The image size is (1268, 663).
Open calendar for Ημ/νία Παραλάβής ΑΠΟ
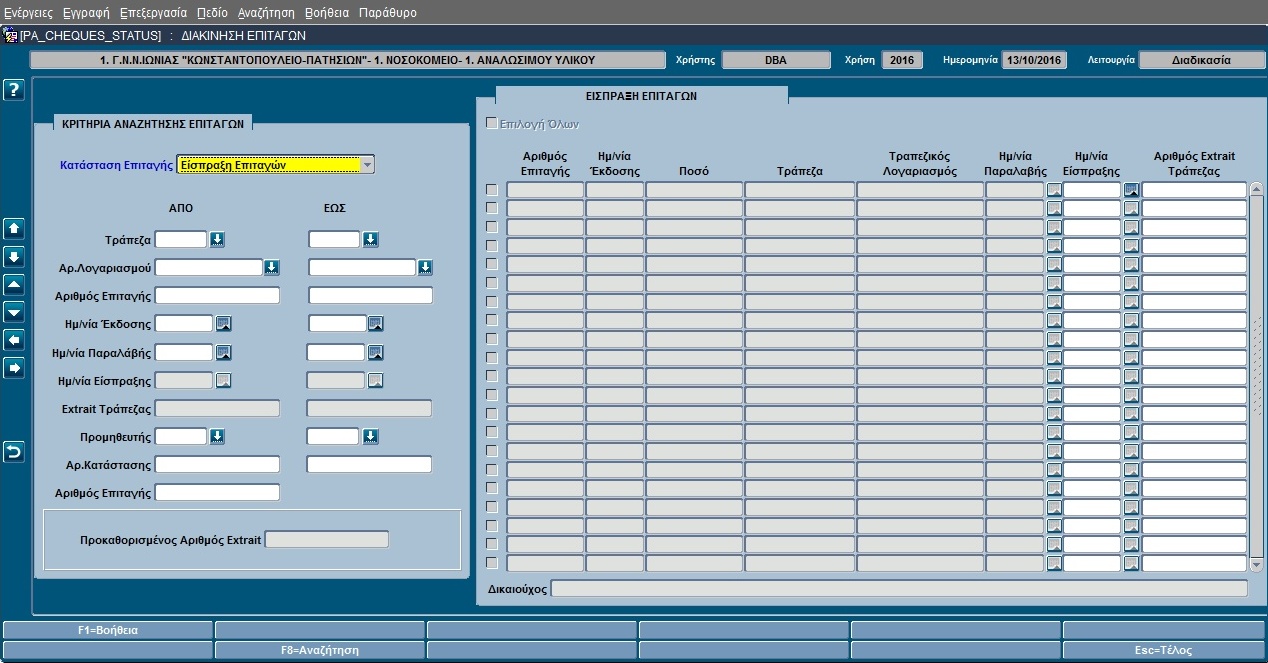coord(224,352)
